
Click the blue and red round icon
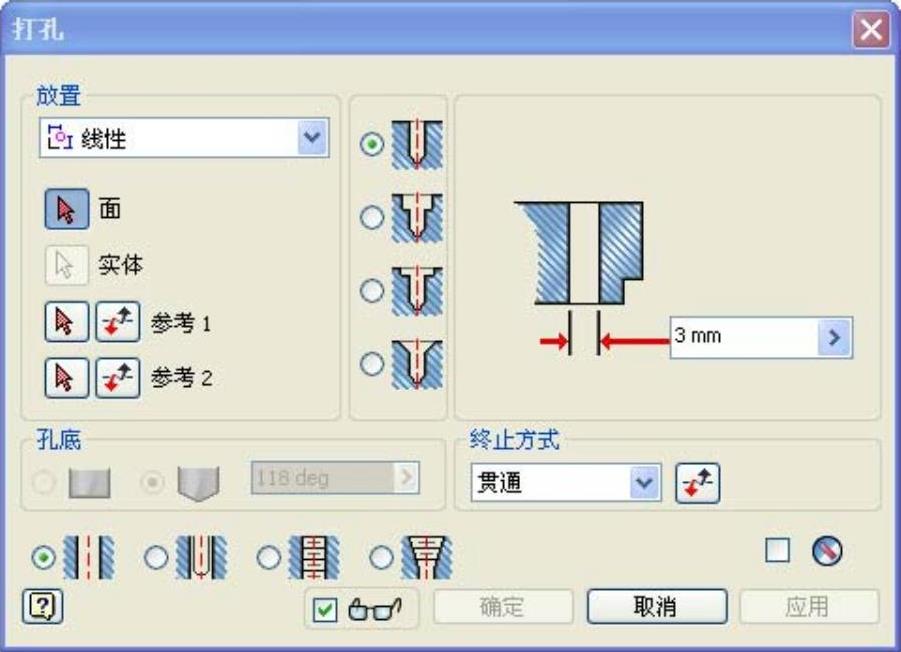tap(827, 551)
